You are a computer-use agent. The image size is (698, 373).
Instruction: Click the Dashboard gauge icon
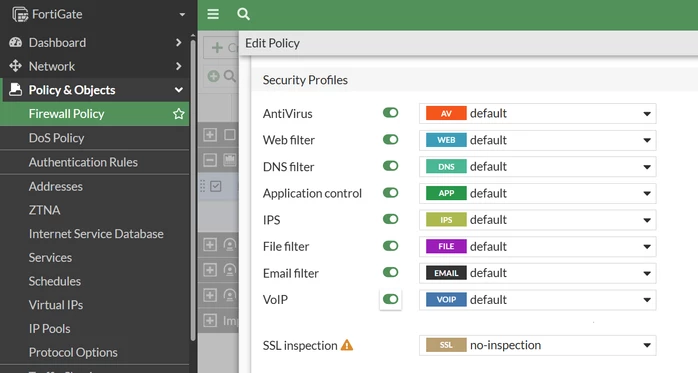[16, 42]
